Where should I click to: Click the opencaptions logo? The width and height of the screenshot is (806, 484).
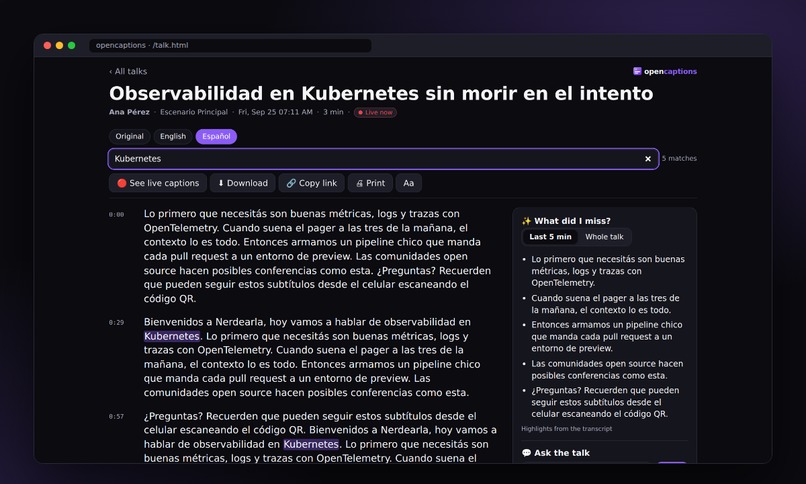665,71
